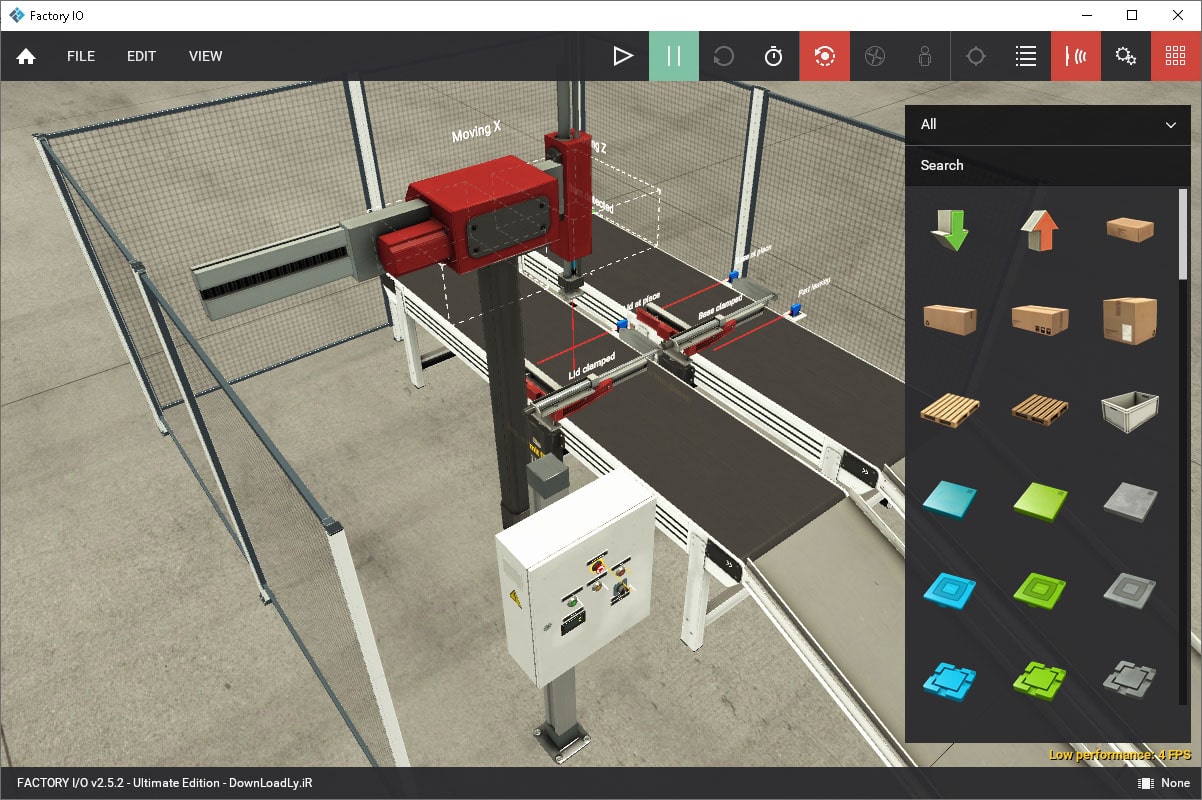Reset the simulation with the circular arrow

pos(724,56)
